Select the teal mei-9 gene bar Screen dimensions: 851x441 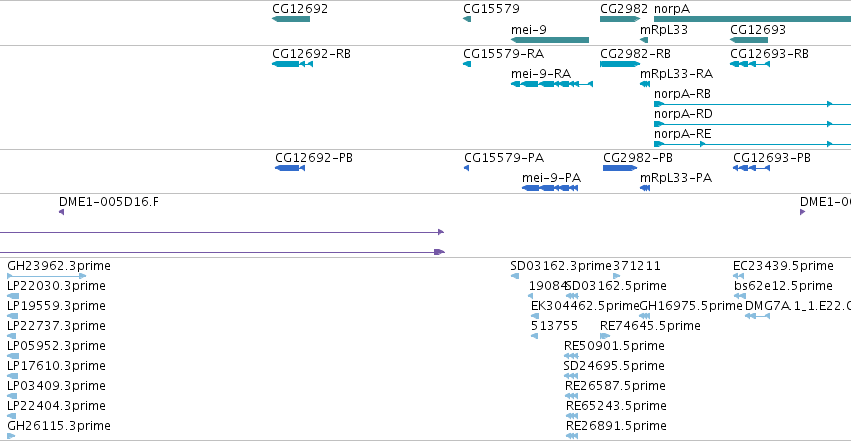pyautogui.click(x=550, y=40)
